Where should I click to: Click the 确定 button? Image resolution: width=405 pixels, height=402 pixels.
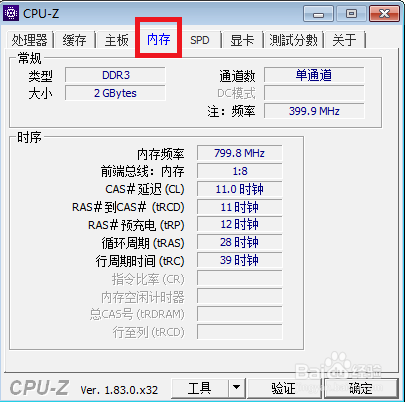tap(361, 388)
